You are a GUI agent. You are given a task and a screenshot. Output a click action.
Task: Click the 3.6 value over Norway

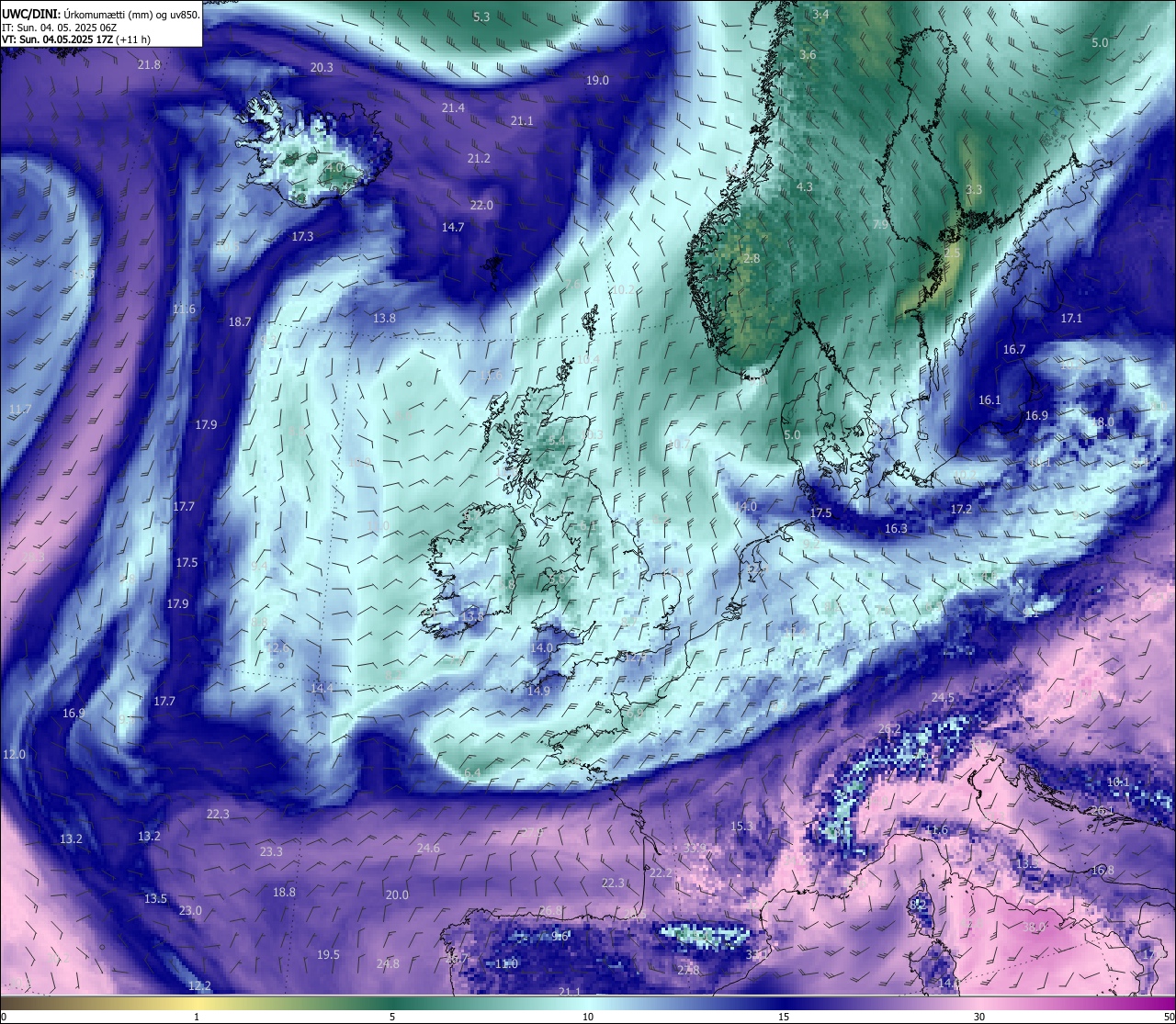click(x=808, y=55)
